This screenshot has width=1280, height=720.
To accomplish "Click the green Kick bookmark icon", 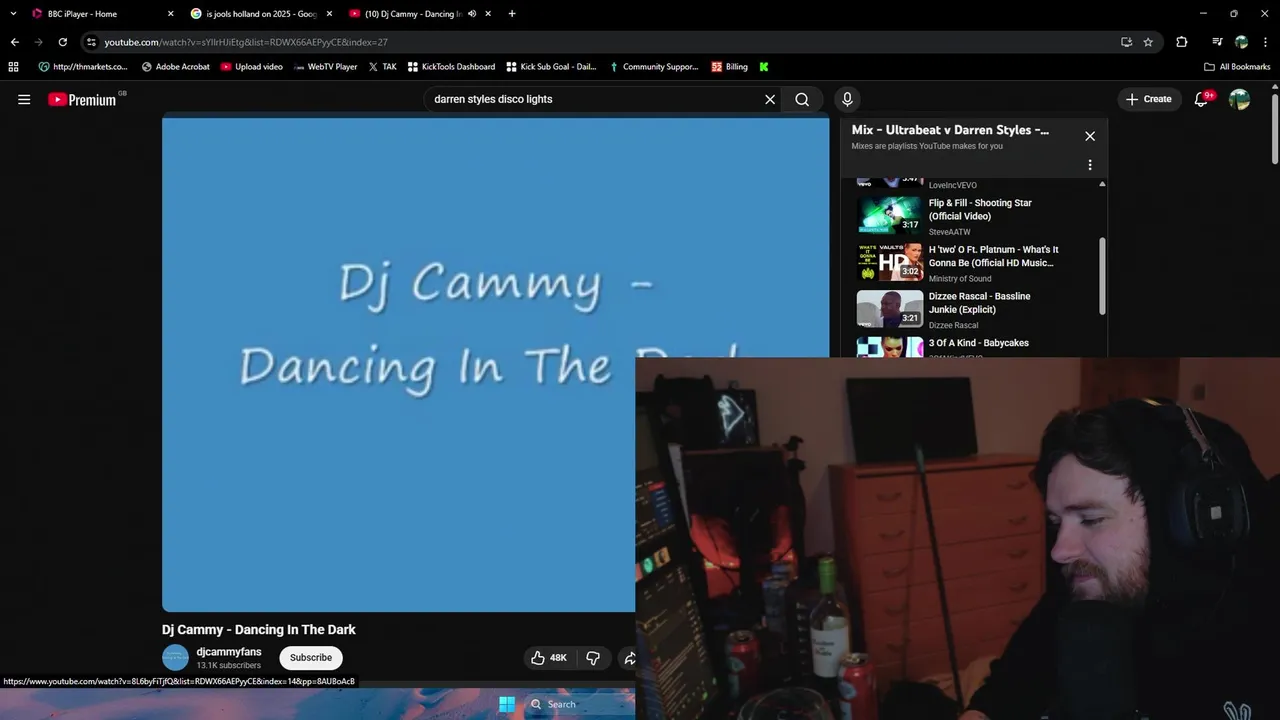I will (x=764, y=67).
